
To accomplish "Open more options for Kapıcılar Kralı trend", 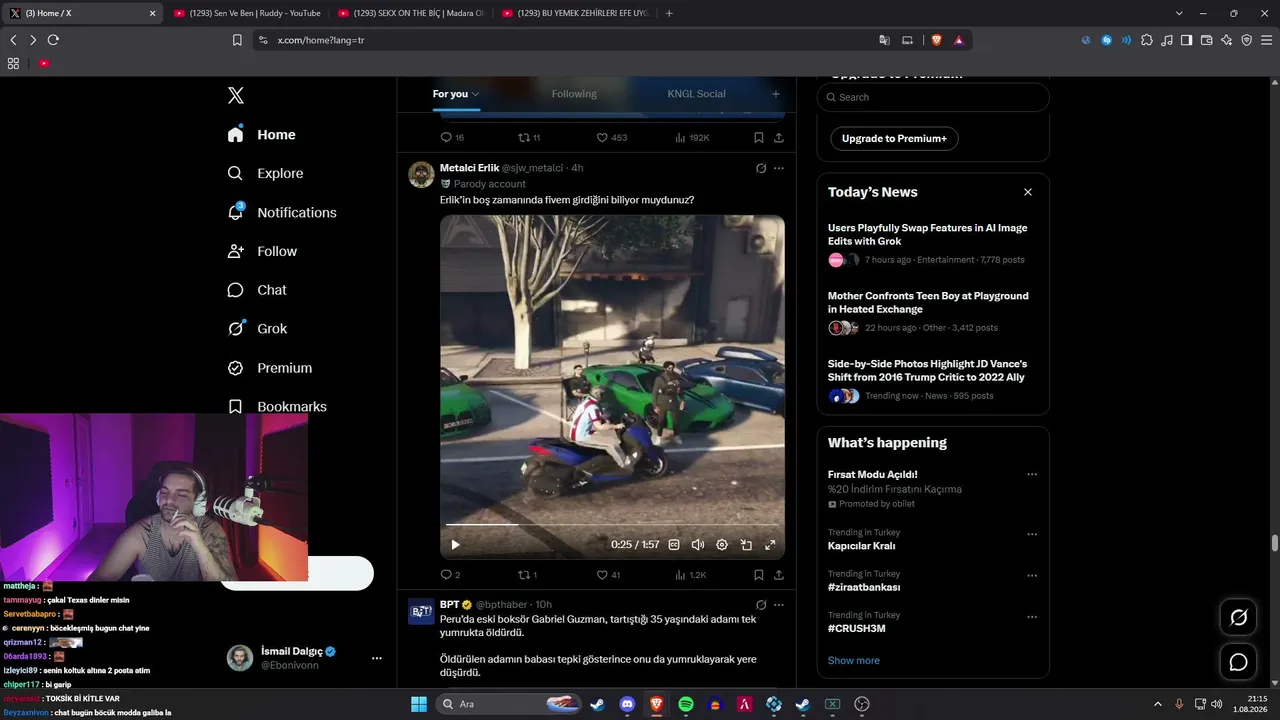I will click(x=1032, y=534).
